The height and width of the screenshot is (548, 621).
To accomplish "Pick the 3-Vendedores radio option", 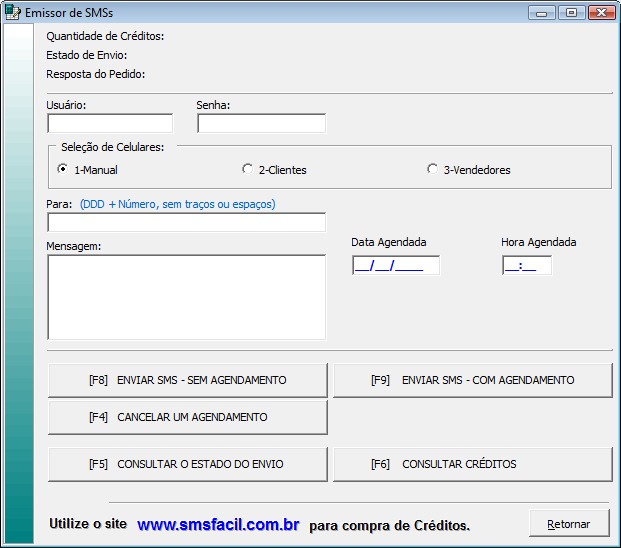I will 433,169.
